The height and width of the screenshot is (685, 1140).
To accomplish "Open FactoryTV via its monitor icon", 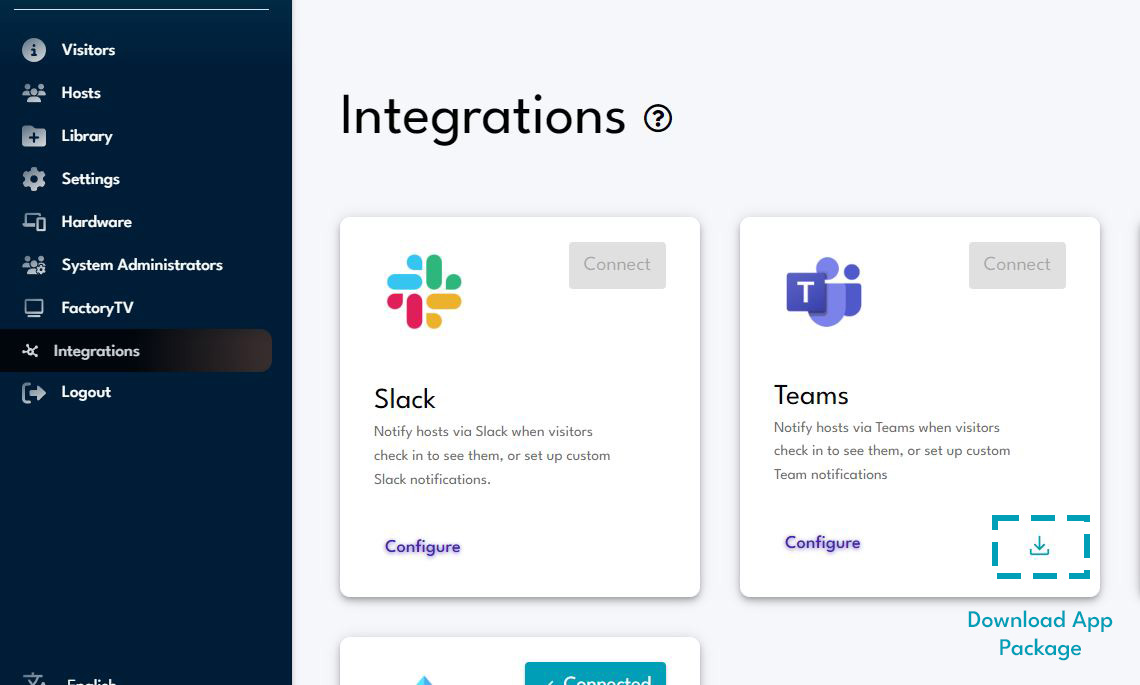I will coord(34,307).
